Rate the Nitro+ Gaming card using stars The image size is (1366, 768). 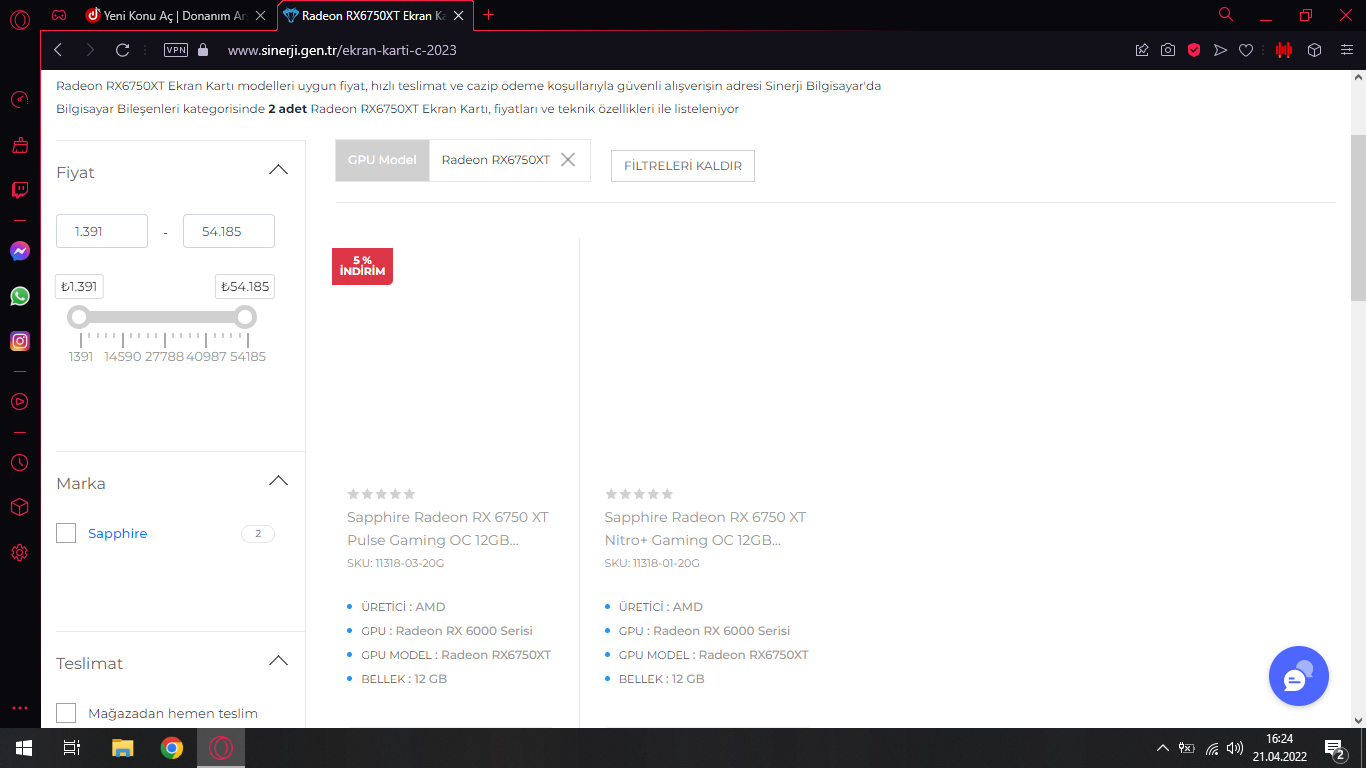639,494
